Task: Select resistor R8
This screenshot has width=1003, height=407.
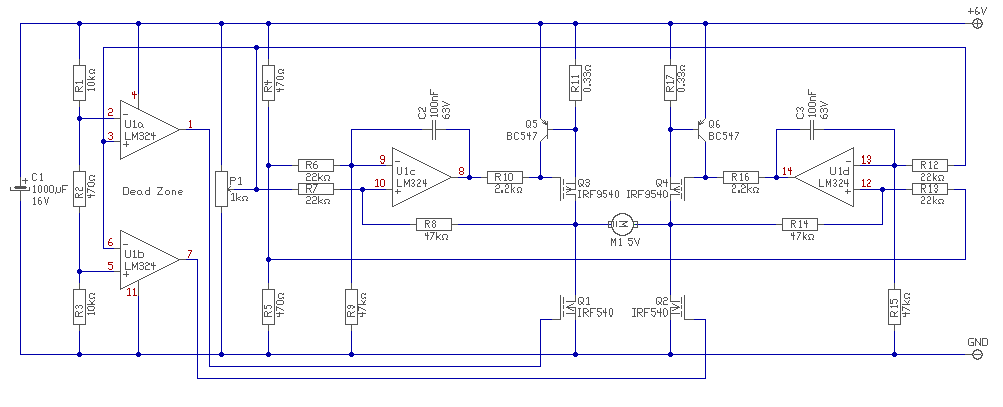Action: [434, 224]
